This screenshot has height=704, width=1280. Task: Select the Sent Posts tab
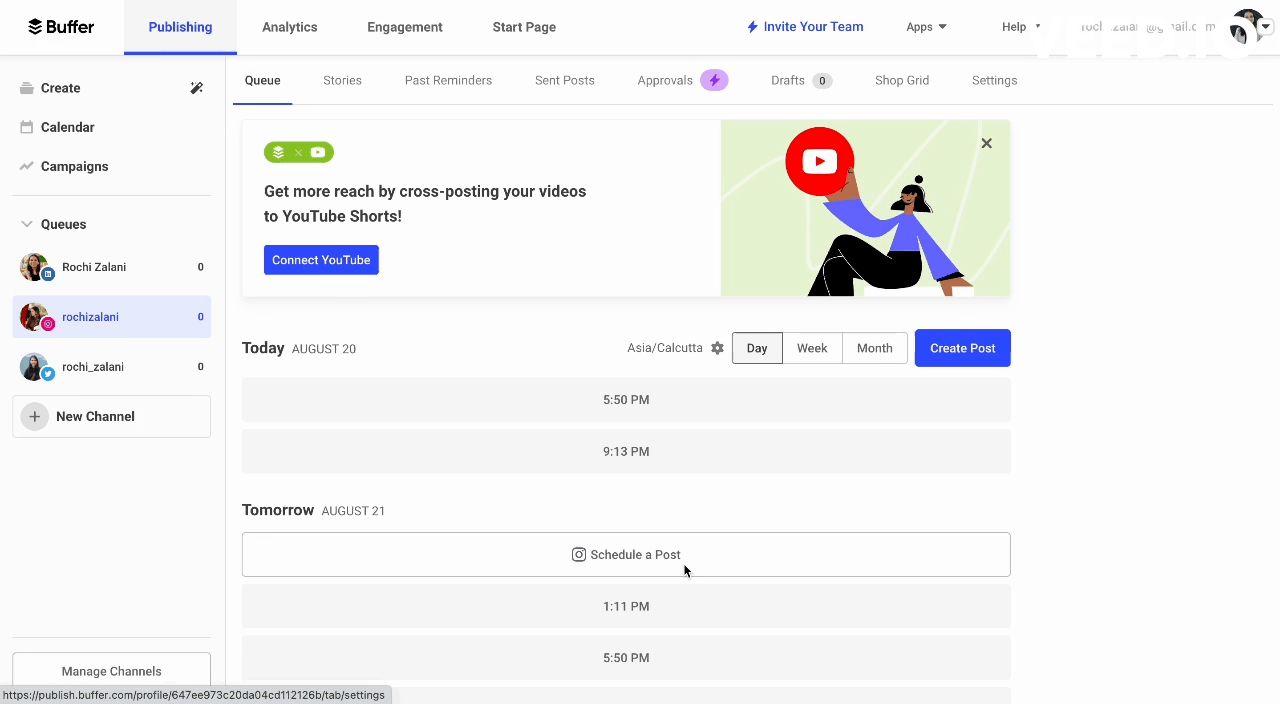tap(565, 80)
